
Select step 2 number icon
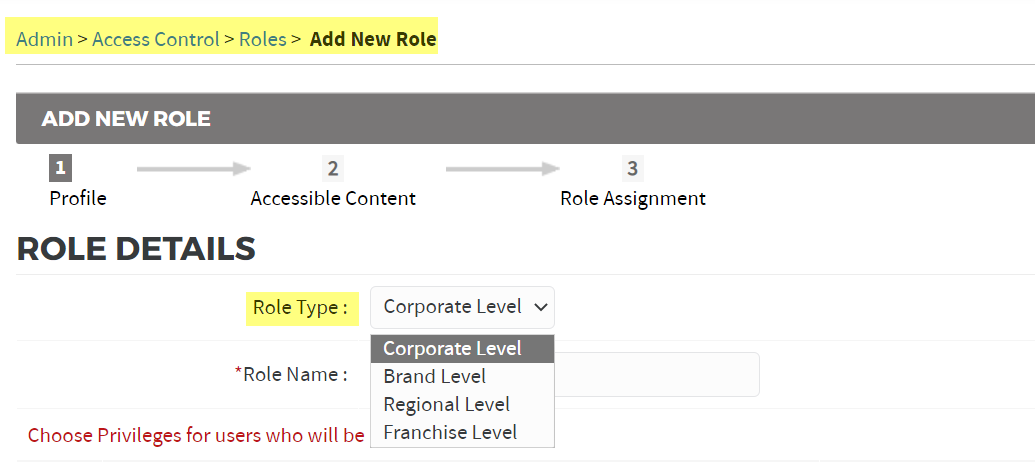click(333, 168)
